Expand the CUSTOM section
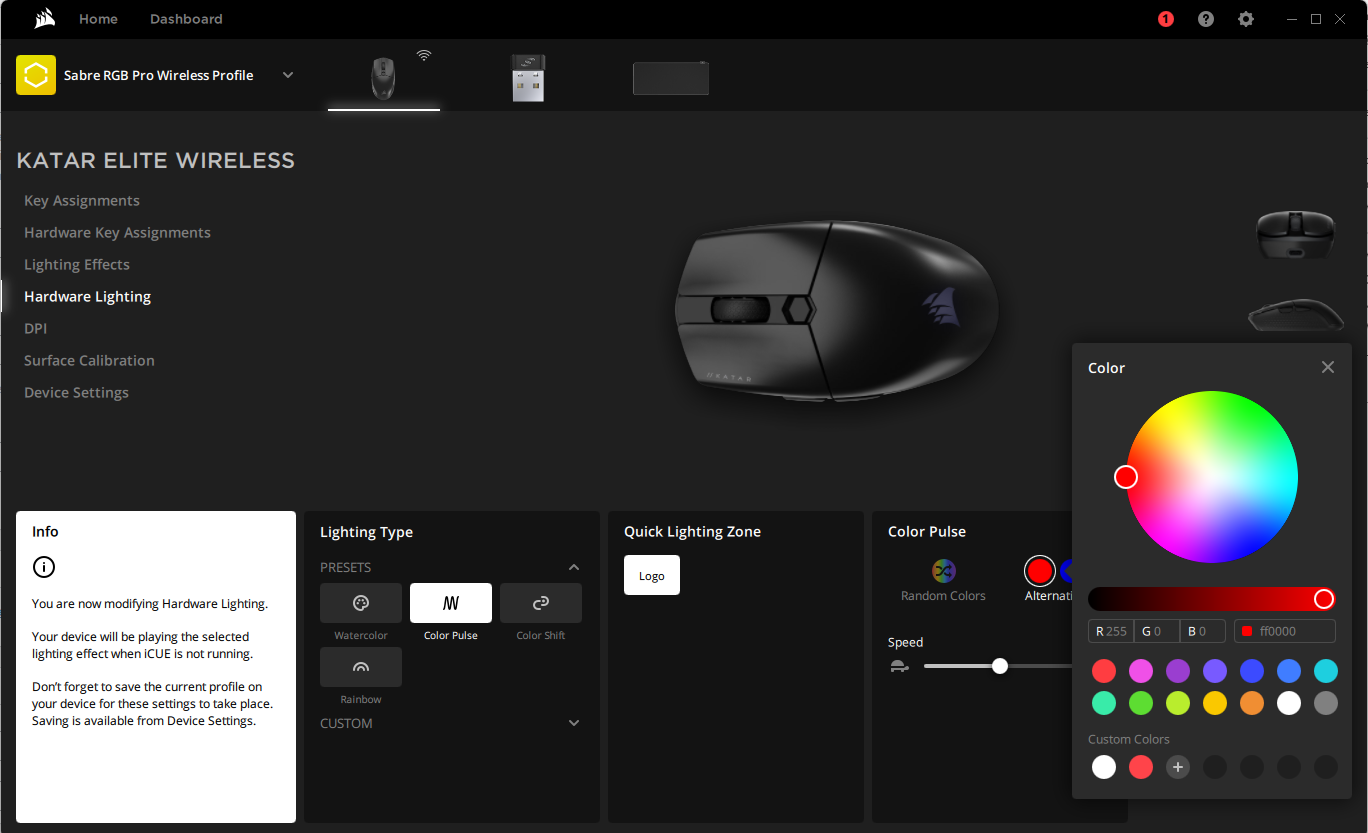1368x833 pixels. coord(574,723)
